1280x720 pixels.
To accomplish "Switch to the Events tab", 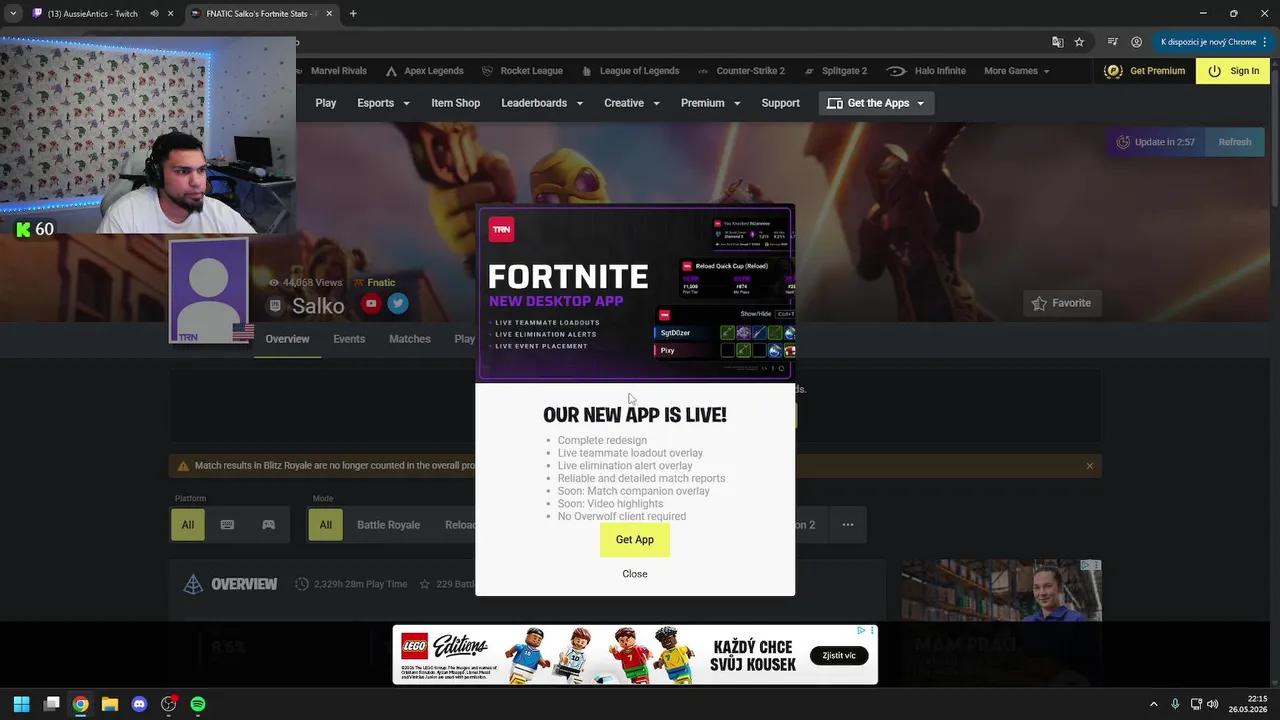I will point(349,339).
